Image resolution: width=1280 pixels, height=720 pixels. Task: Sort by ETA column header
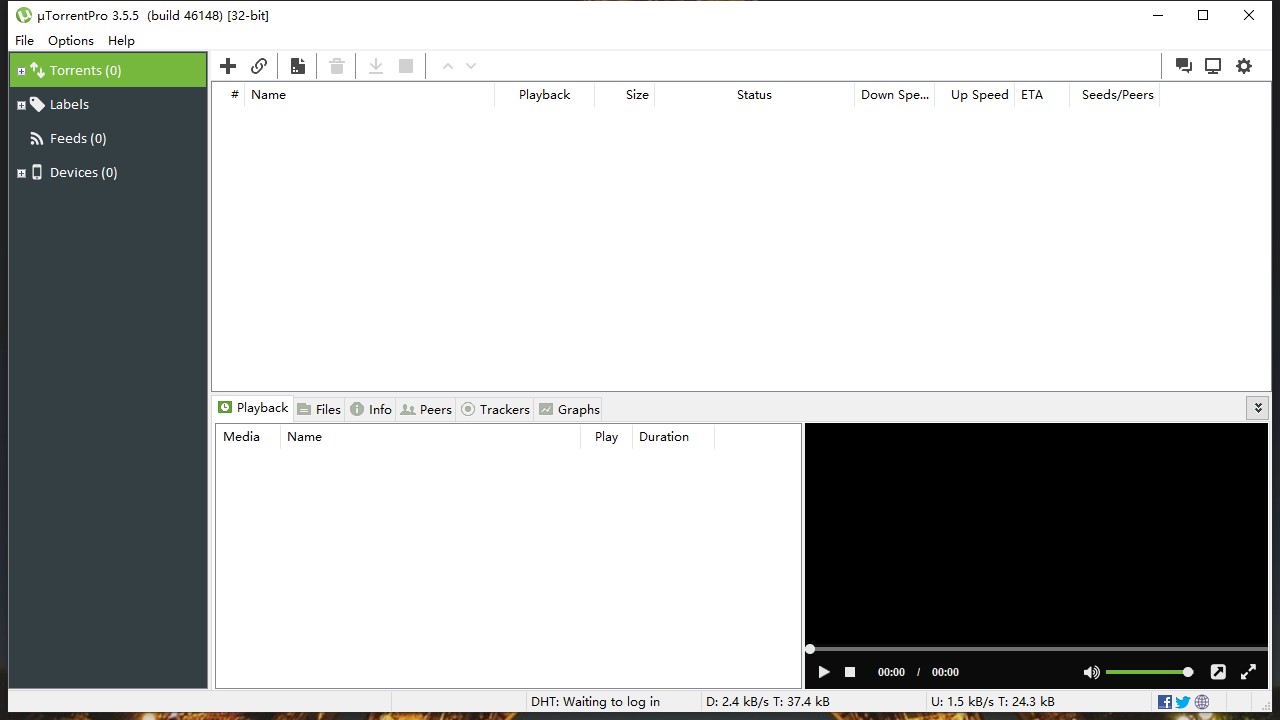(1041, 95)
